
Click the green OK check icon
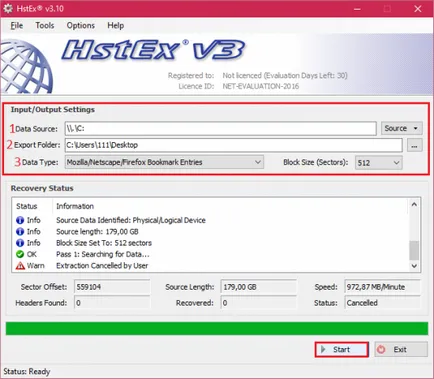point(20,254)
